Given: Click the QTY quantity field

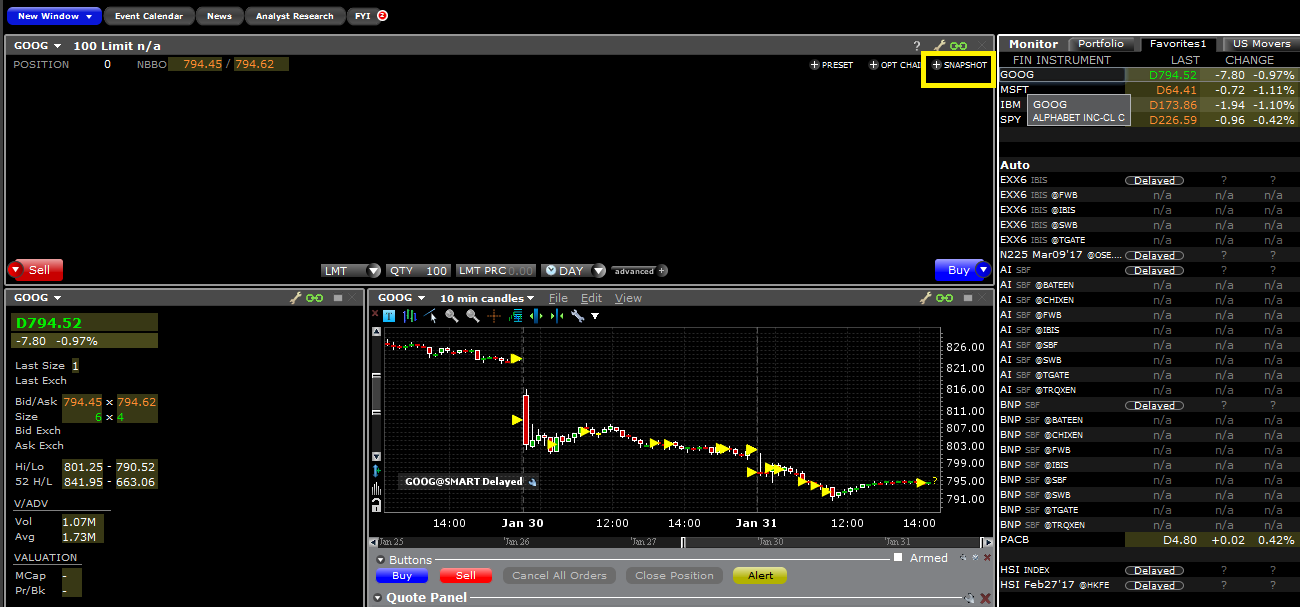Looking at the screenshot, I should pyautogui.click(x=418, y=271).
